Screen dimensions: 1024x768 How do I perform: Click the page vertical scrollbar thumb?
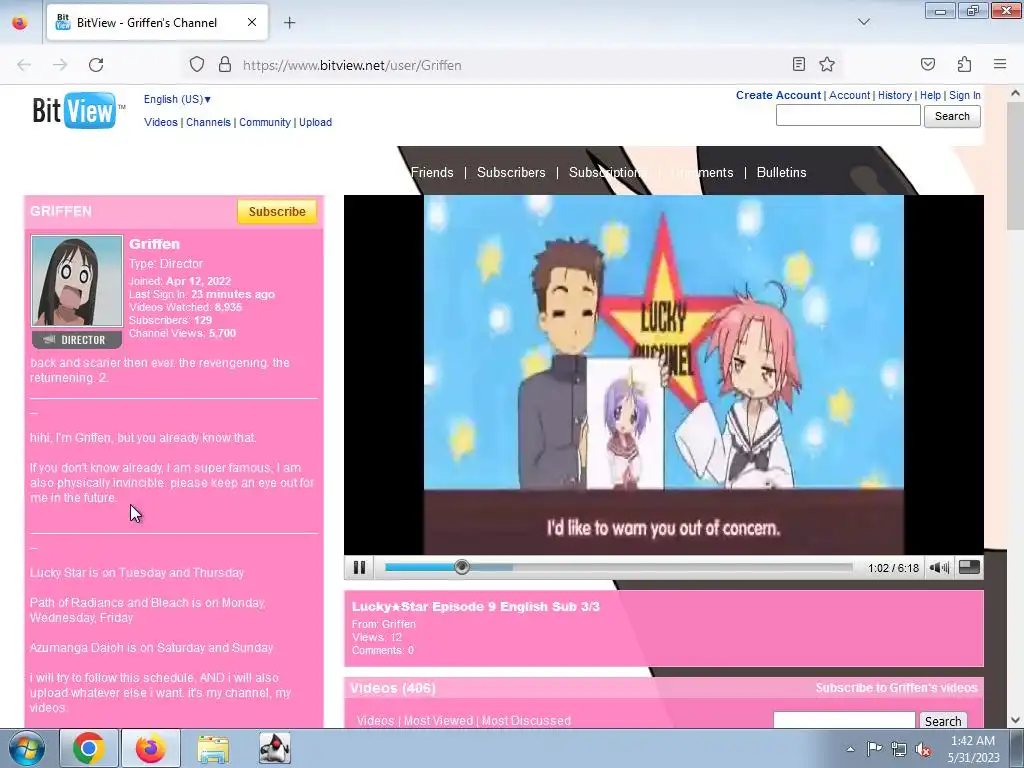coord(1015,167)
